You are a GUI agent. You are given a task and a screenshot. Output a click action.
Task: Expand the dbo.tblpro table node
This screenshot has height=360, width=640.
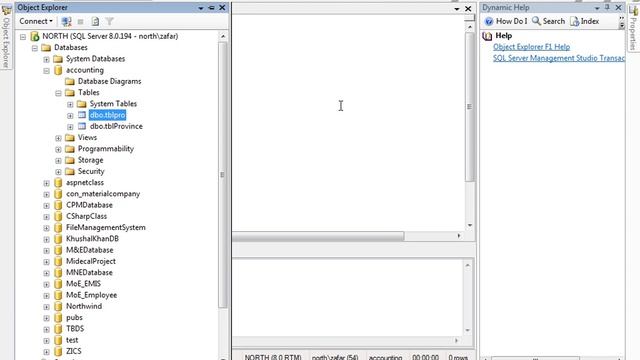[x=70, y=116]
